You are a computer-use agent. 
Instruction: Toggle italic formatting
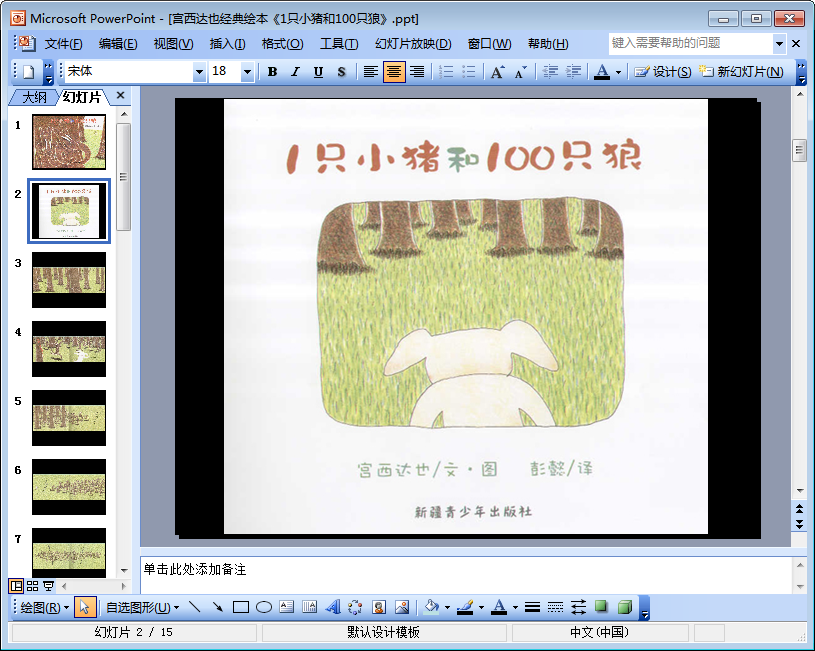(x=295, y=72)
